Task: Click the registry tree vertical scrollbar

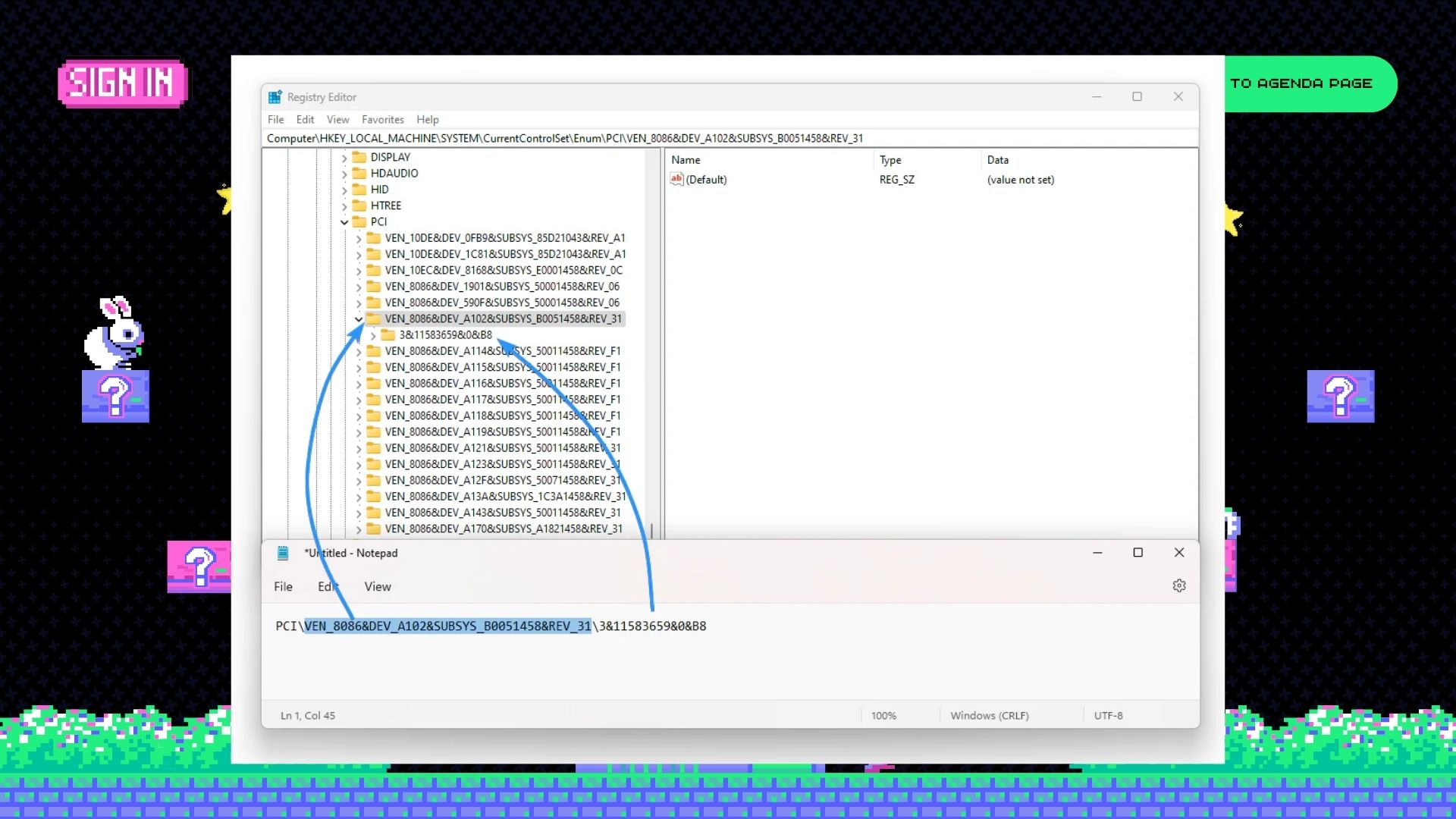Action: [652, 343]
